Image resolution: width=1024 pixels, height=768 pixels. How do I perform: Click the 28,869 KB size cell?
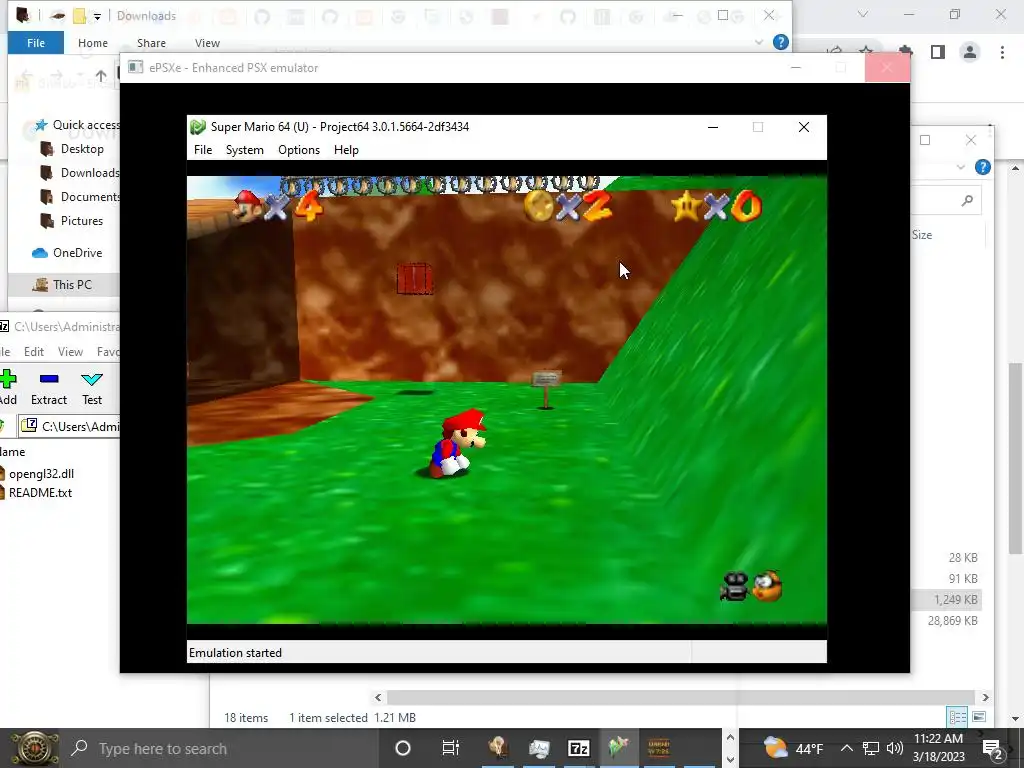[952, 620]
